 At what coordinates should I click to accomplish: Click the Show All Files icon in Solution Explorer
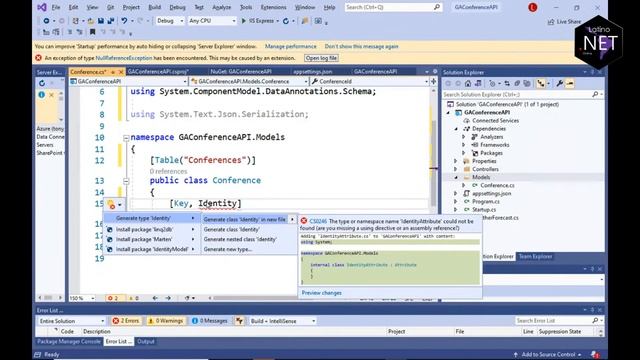[x=527, y=83]
